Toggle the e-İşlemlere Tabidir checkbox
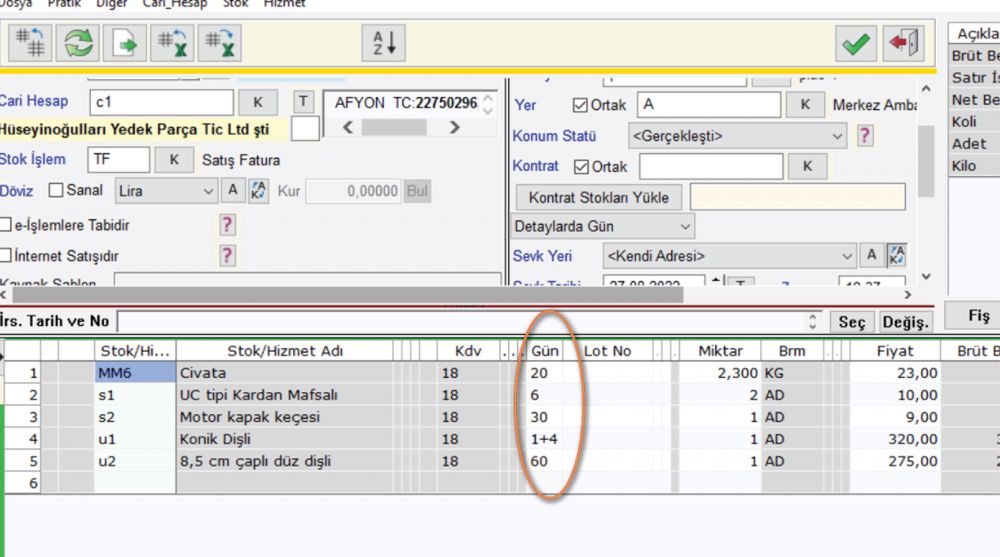The height and width of the screenshot is (557, 1000). point(7,225)
